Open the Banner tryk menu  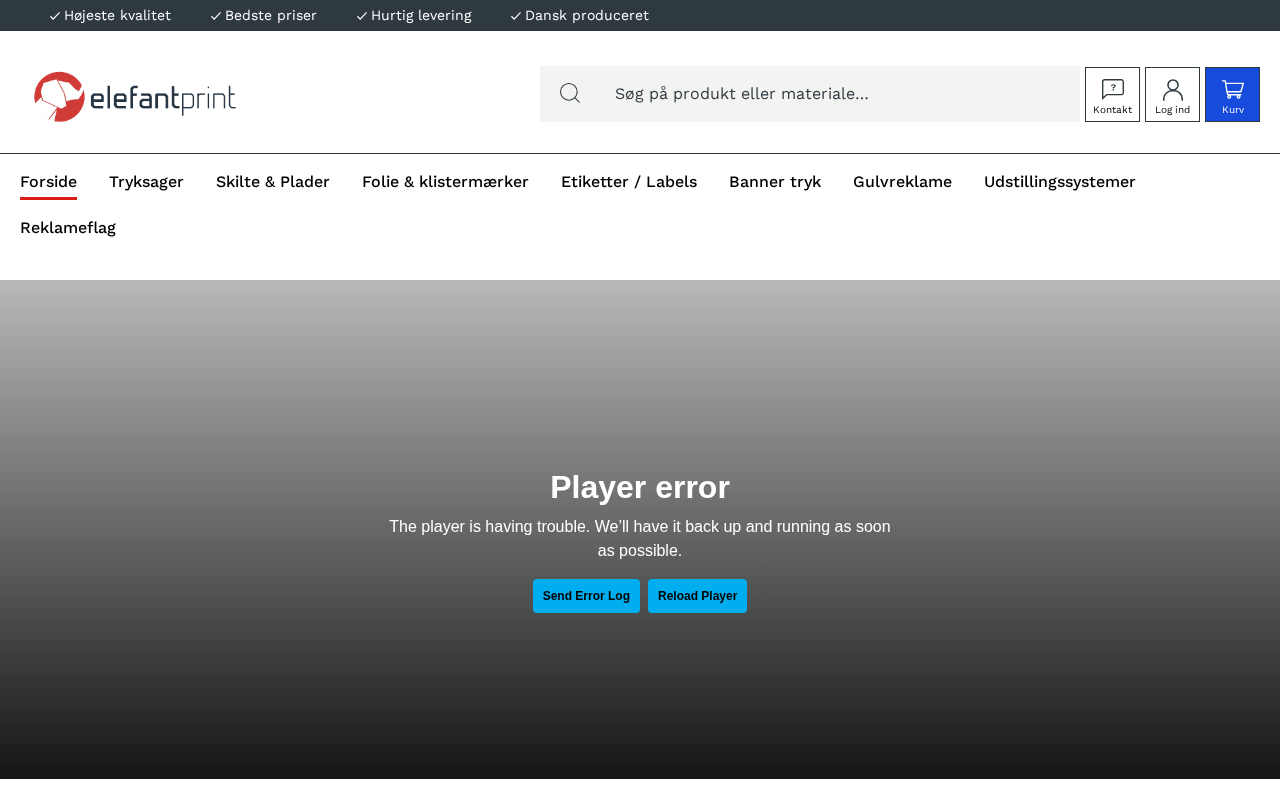[x=775, y=182]
